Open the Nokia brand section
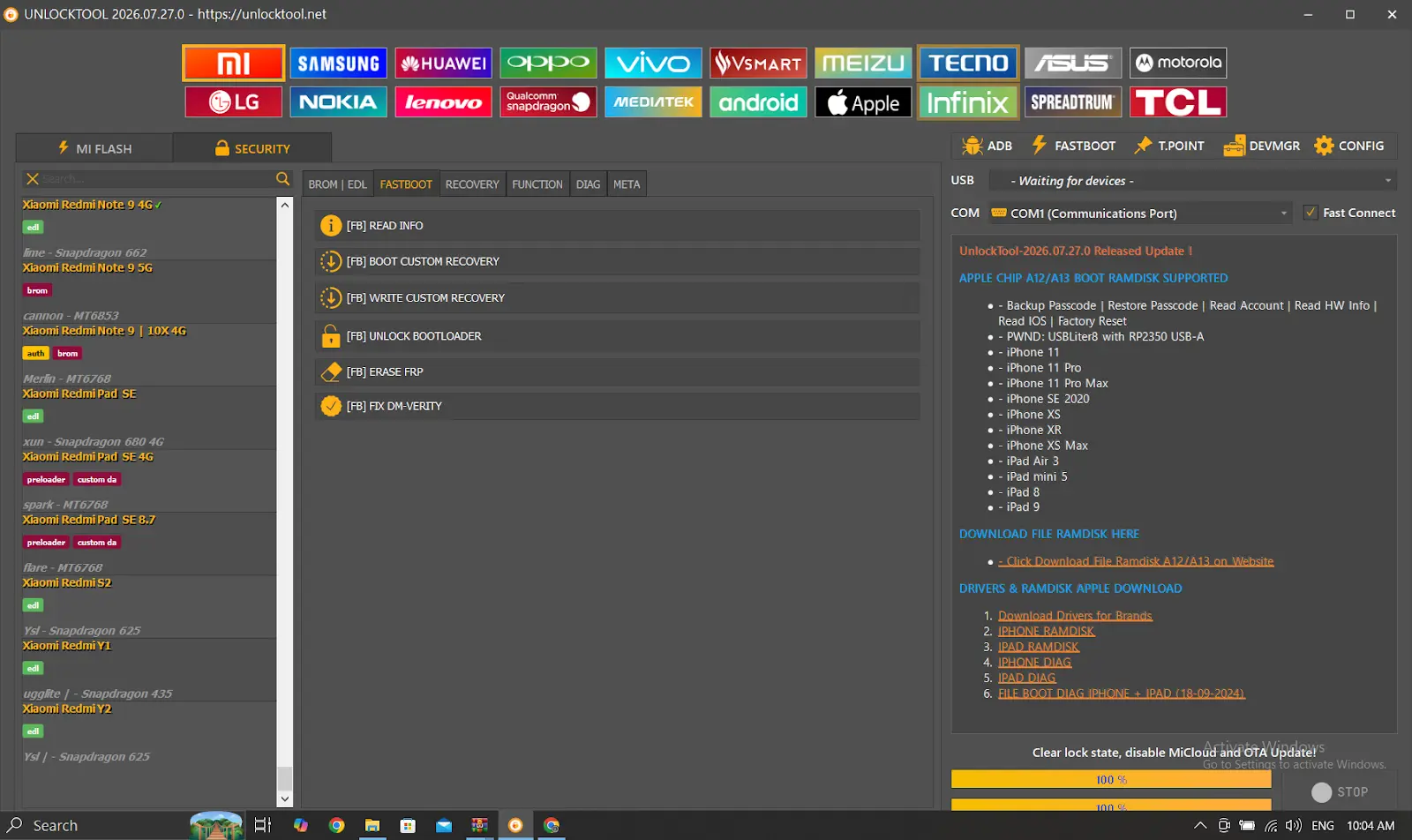The width and height of the screenshot is (1412, 840). 339,102
